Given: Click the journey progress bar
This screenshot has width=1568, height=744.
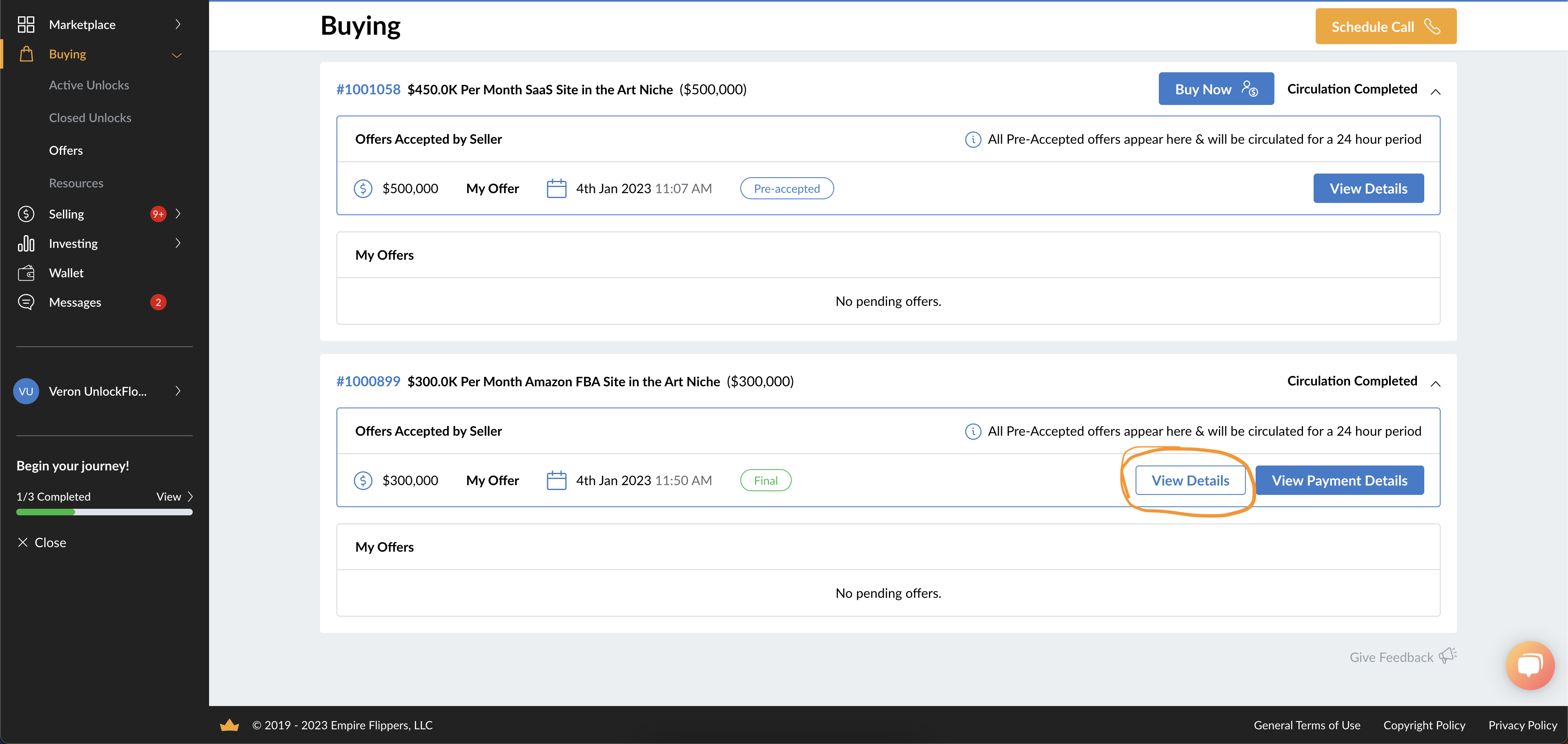Looking at the screenshot, I should 104,512.
